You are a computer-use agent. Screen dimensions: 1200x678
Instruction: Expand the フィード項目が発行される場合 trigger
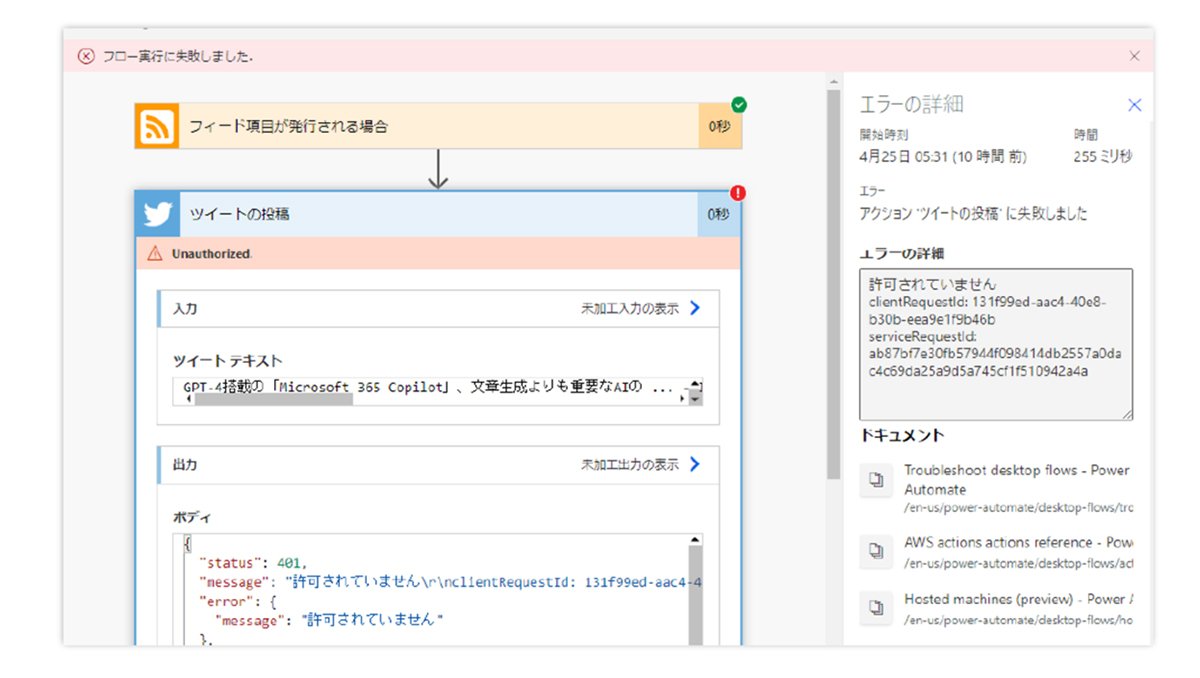click(439, 126)
